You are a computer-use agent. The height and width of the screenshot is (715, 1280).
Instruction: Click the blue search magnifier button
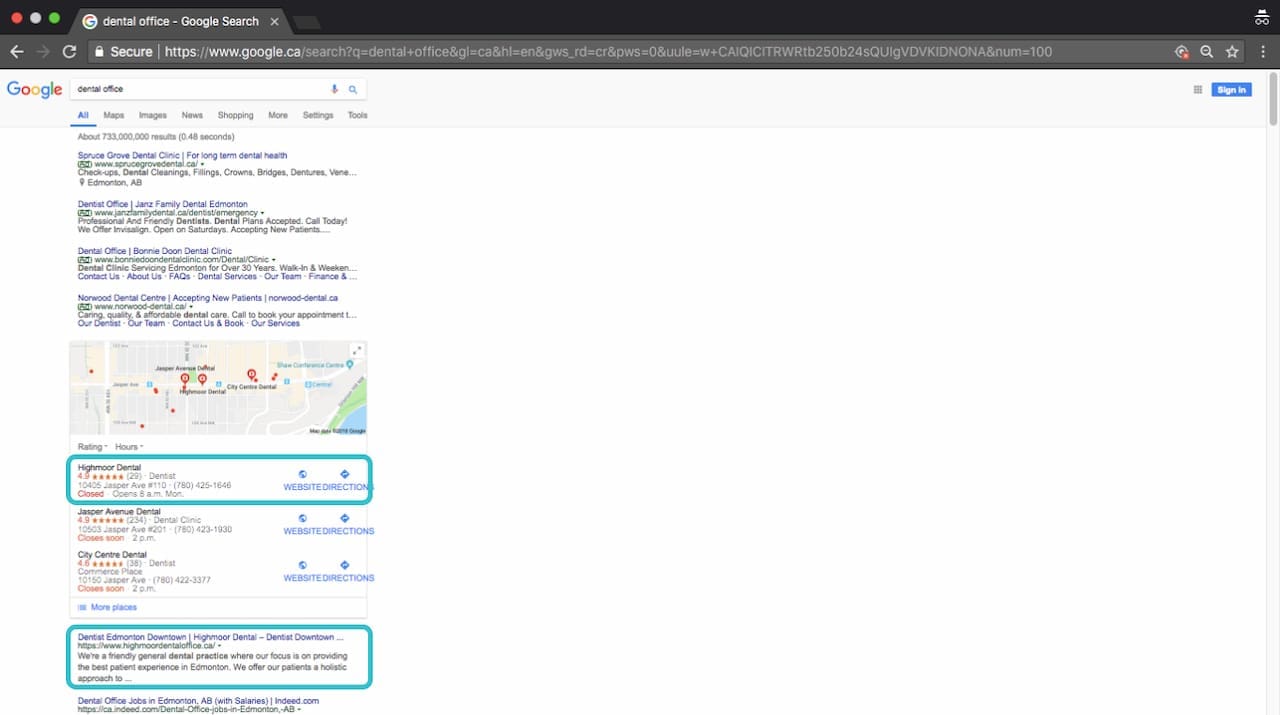coord(352,89)
